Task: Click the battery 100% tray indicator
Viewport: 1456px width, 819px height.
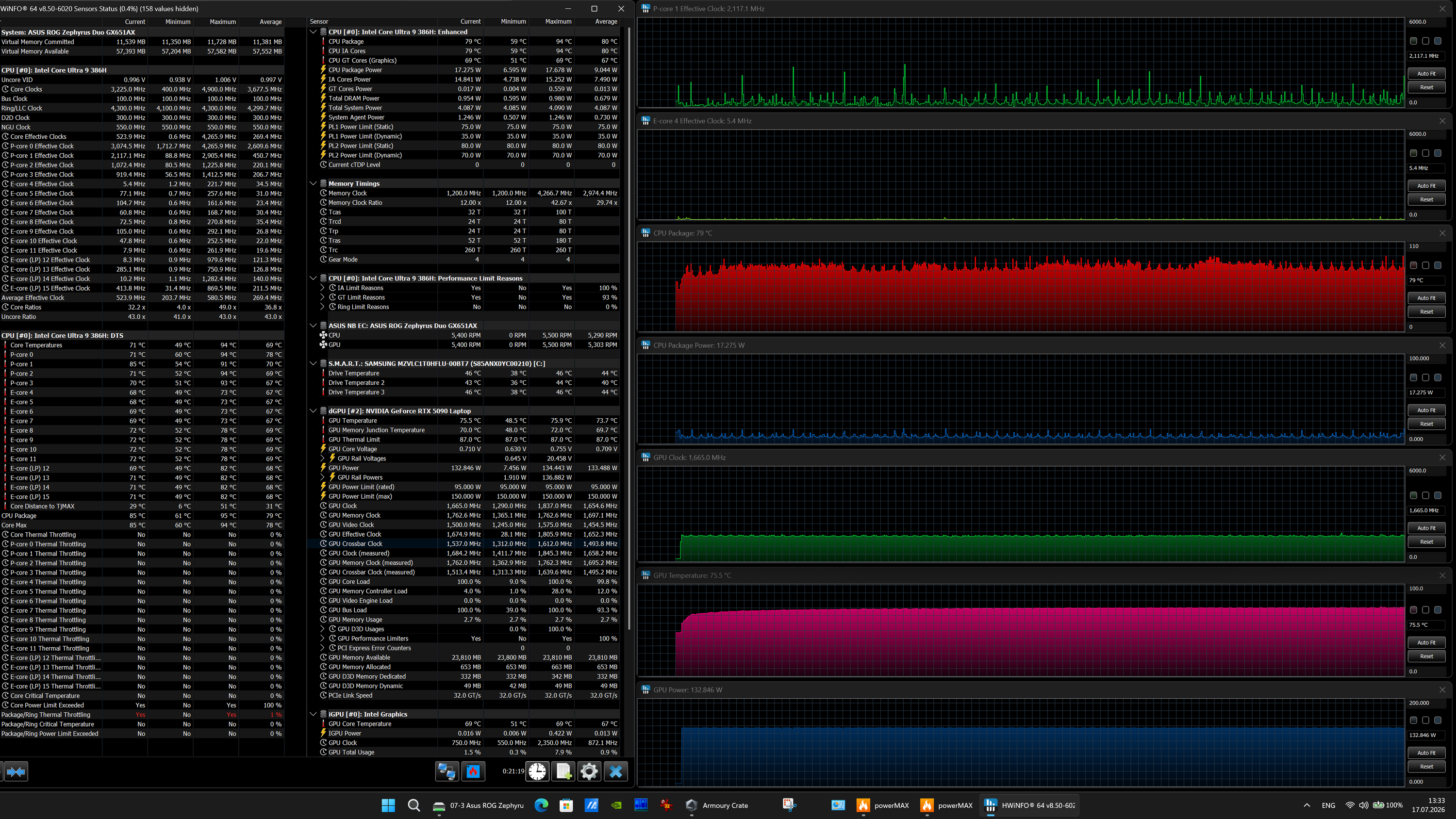Action: 1388,805
